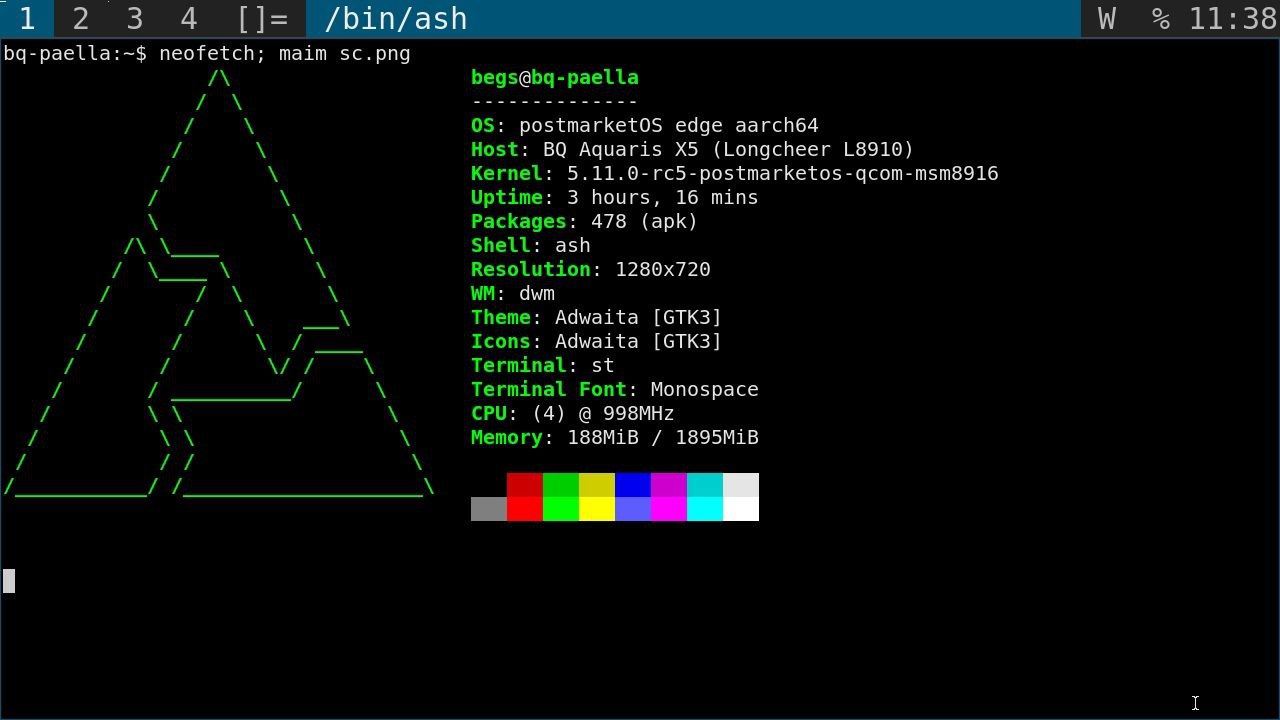Click the 'OS: postmarketOS edge aarch64' line
The width and height of the screenshot is (1280, 720).
(x=645, y=125)
